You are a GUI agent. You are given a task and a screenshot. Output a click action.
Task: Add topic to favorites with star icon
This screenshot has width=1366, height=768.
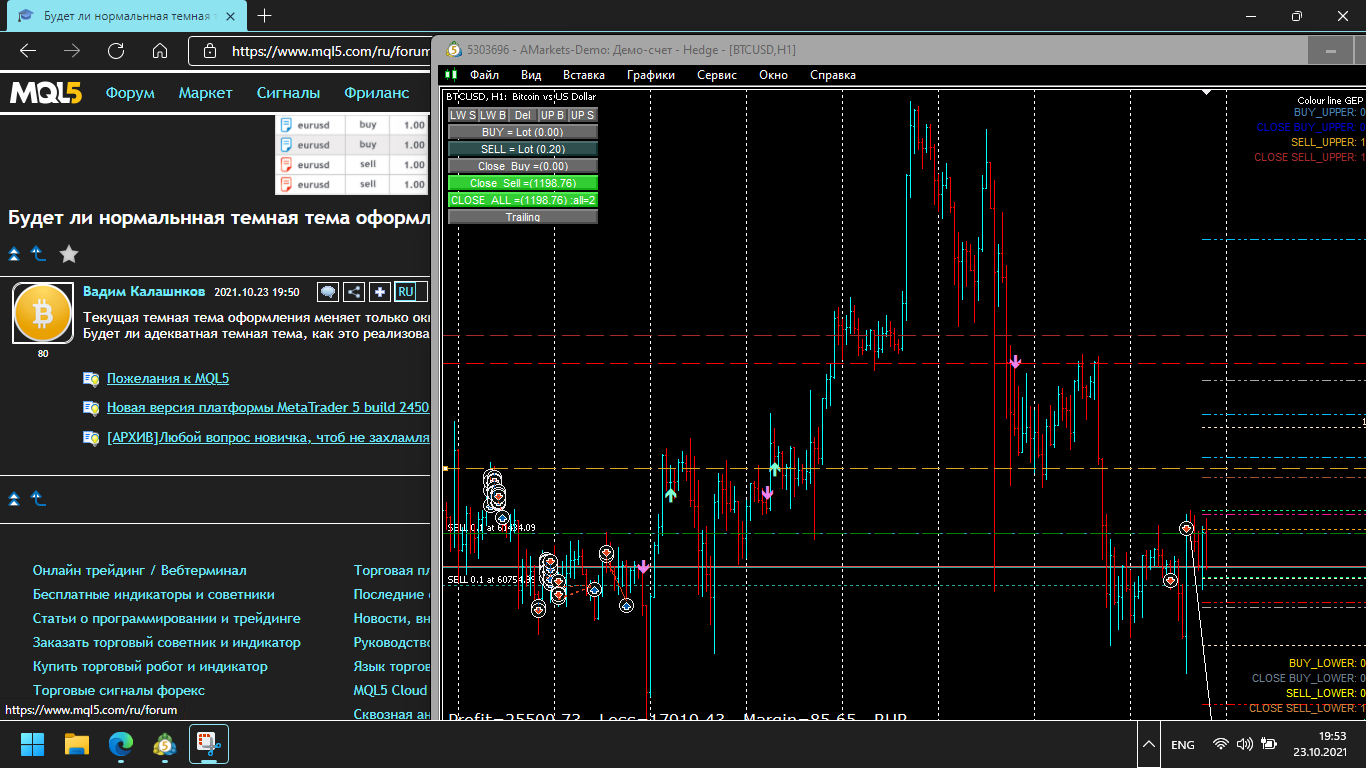68,254
